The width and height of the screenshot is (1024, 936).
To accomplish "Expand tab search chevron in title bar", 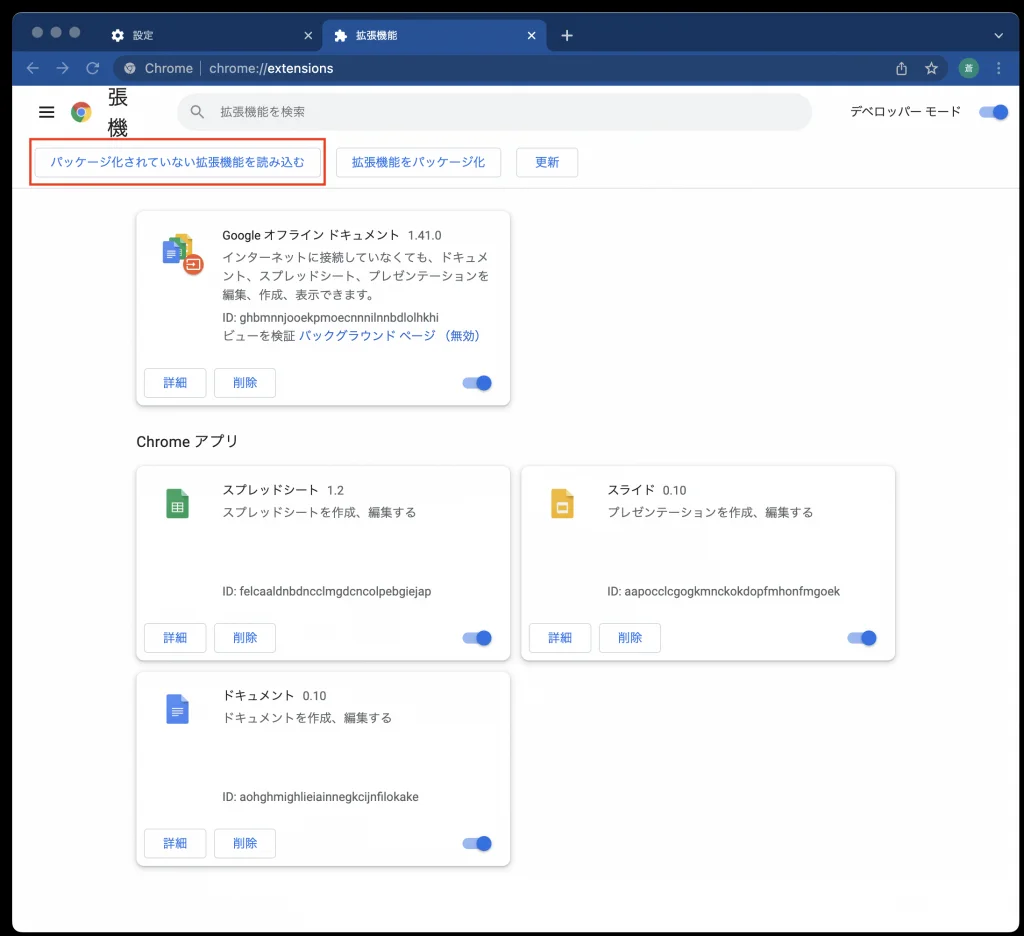I will (x=998, y=35).
